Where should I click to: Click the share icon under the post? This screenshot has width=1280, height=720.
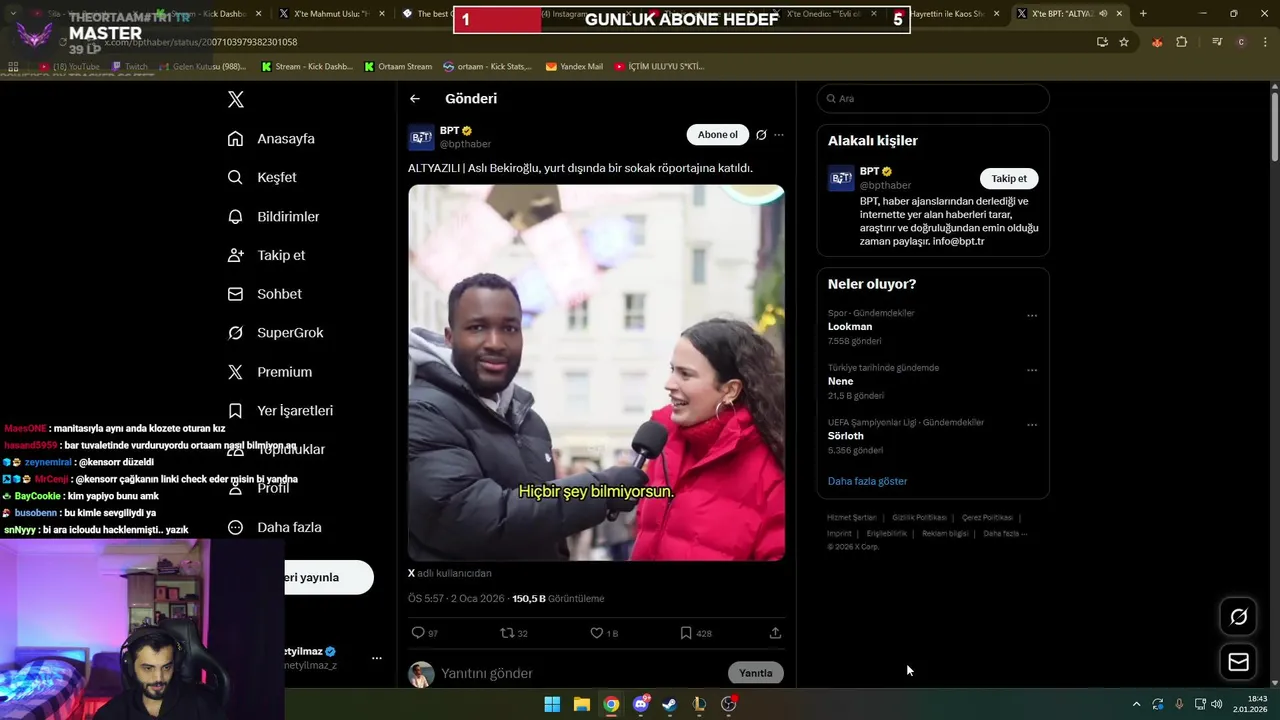[775, 633]
